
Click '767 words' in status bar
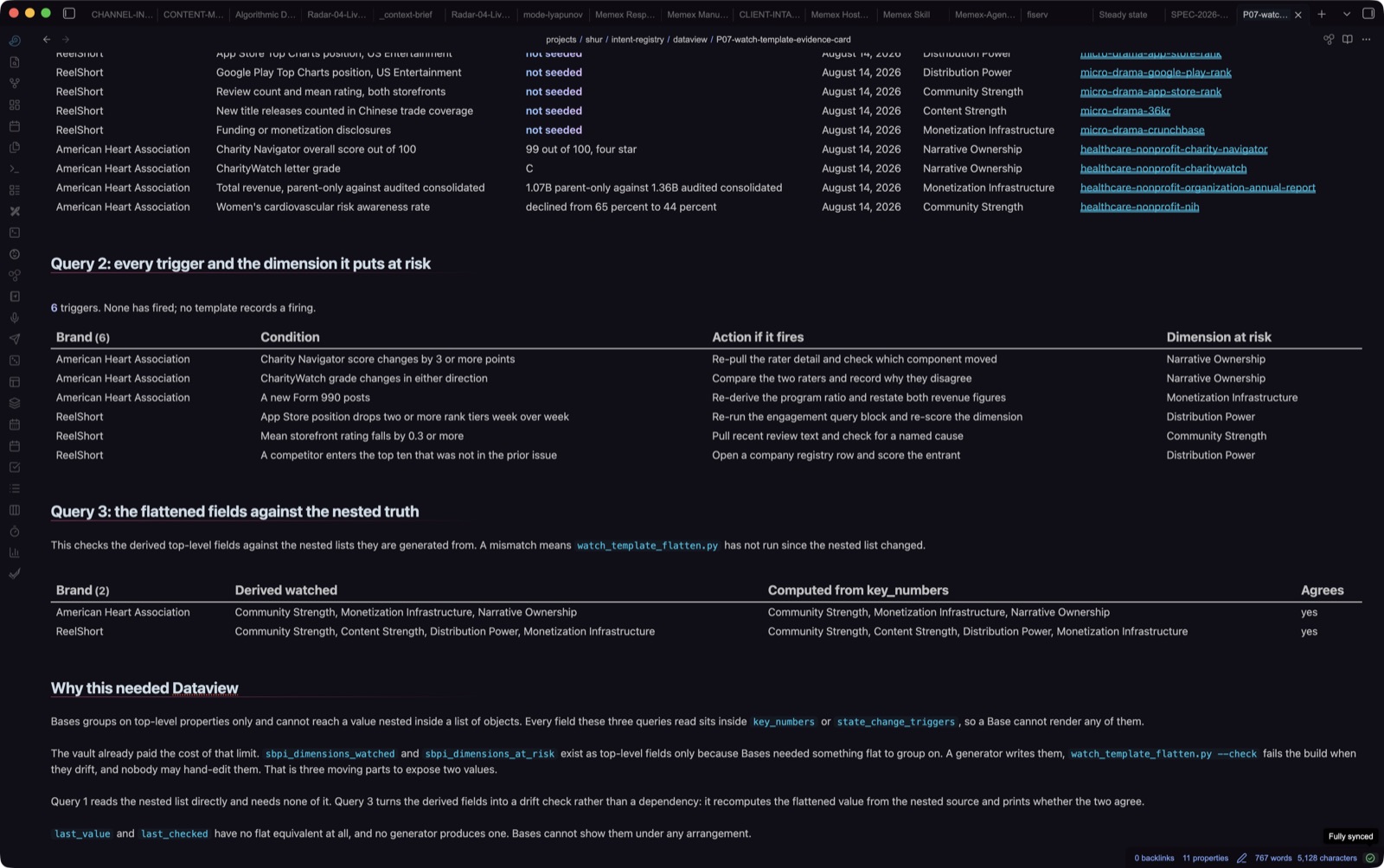pos(1272,858)
